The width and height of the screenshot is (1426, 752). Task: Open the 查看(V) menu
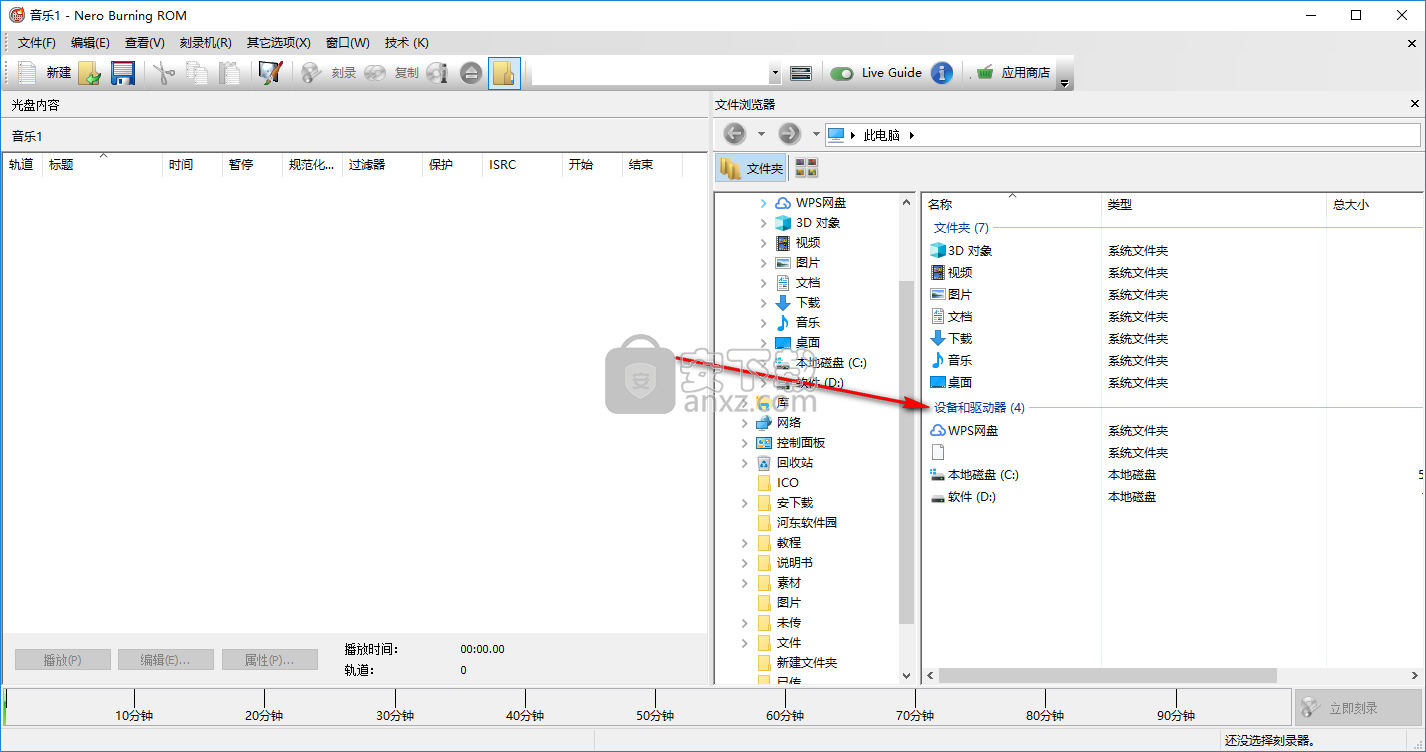pyautogui.click(x=144, y=43)
